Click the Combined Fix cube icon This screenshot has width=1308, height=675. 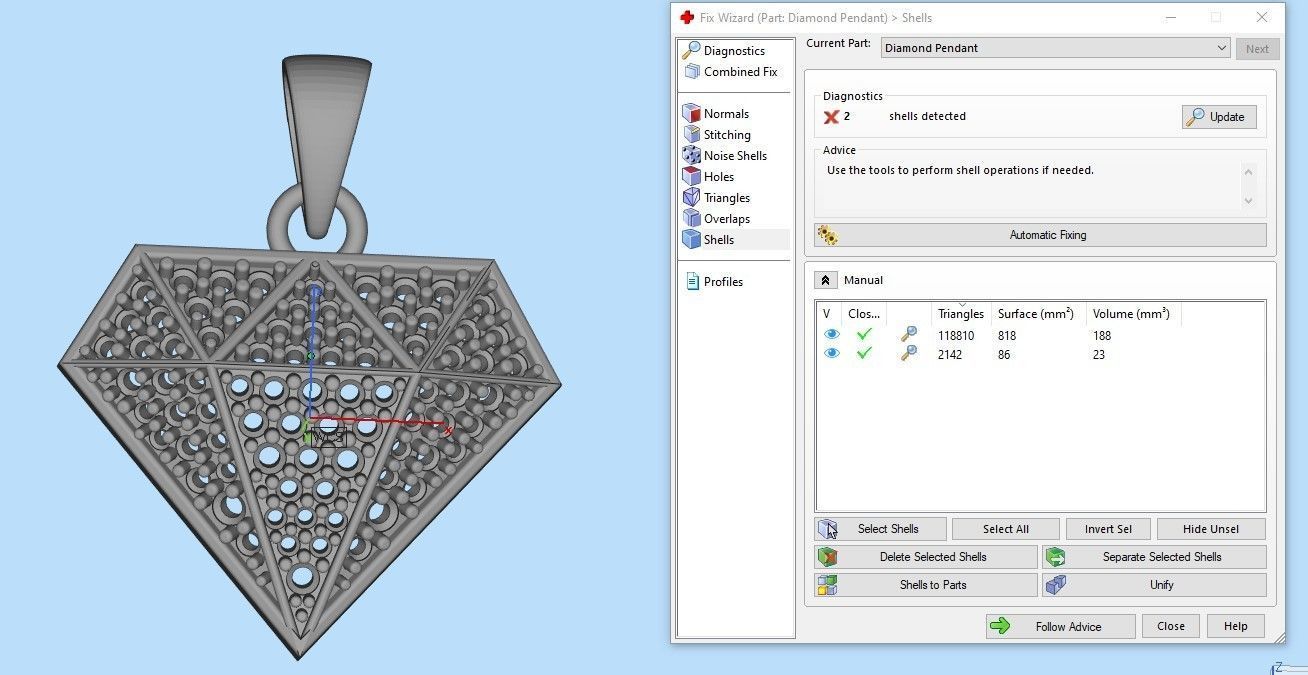(x=691, y=72)
